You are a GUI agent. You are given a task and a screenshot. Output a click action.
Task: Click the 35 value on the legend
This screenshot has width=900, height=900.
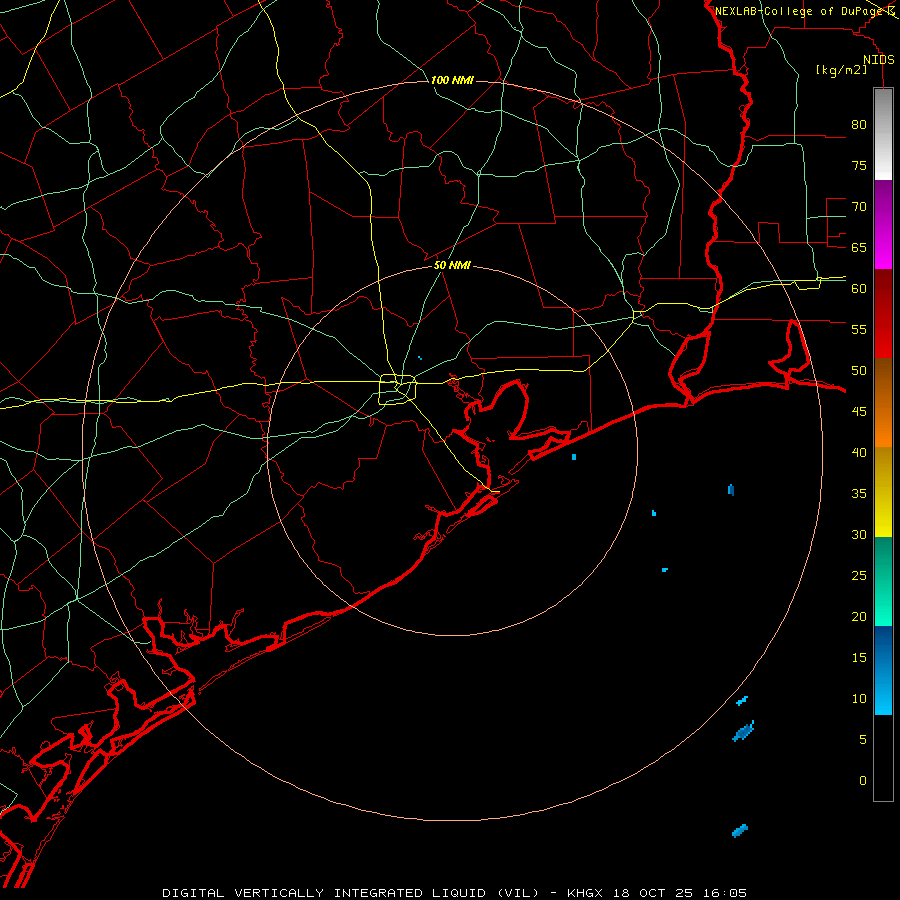(x=859, y=494)
